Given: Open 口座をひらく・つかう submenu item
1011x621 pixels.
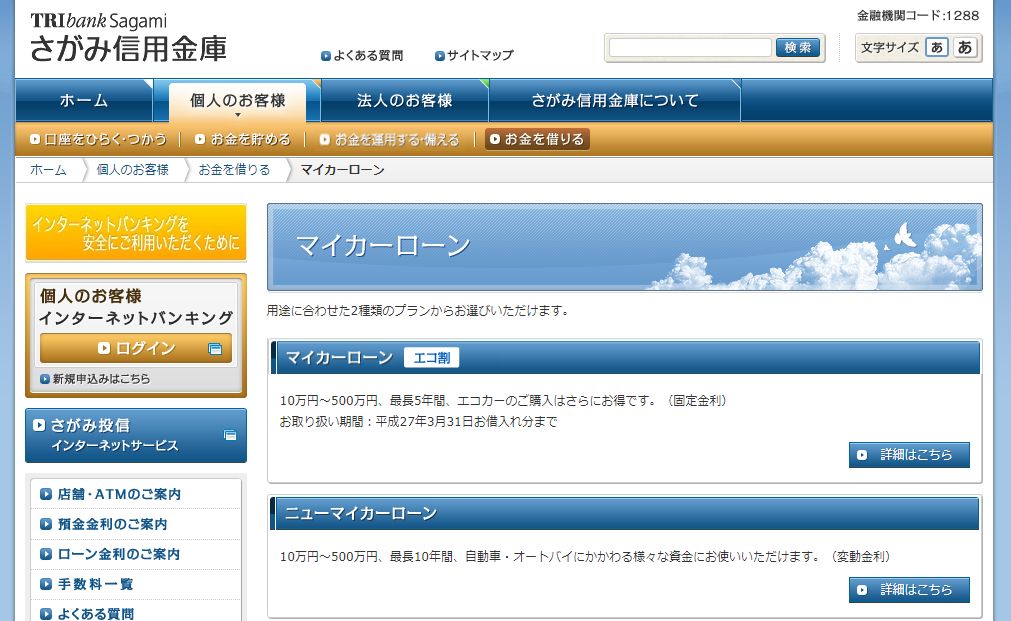Looking at the screenshot, I should click(99, 139).
